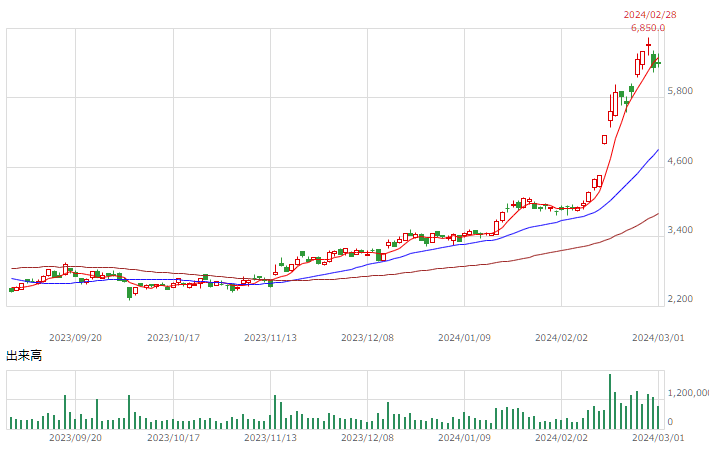Click the 0 volume axis label
Viewport: 709px width, 451px height.
click(x=670, y=422)
